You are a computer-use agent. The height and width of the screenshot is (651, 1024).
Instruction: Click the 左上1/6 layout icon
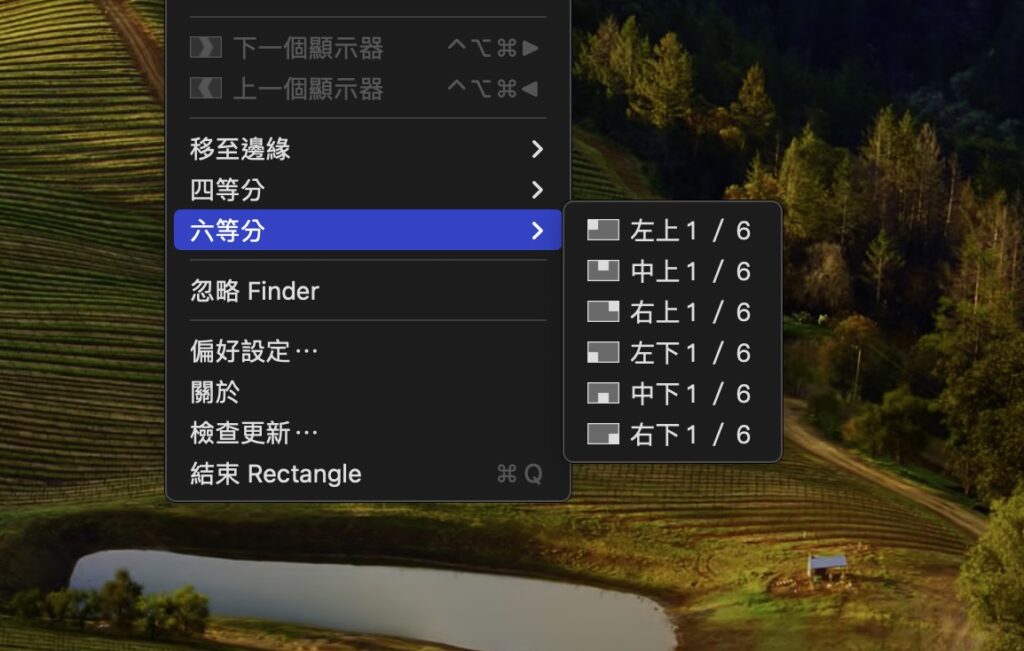[x=603, y=230]
